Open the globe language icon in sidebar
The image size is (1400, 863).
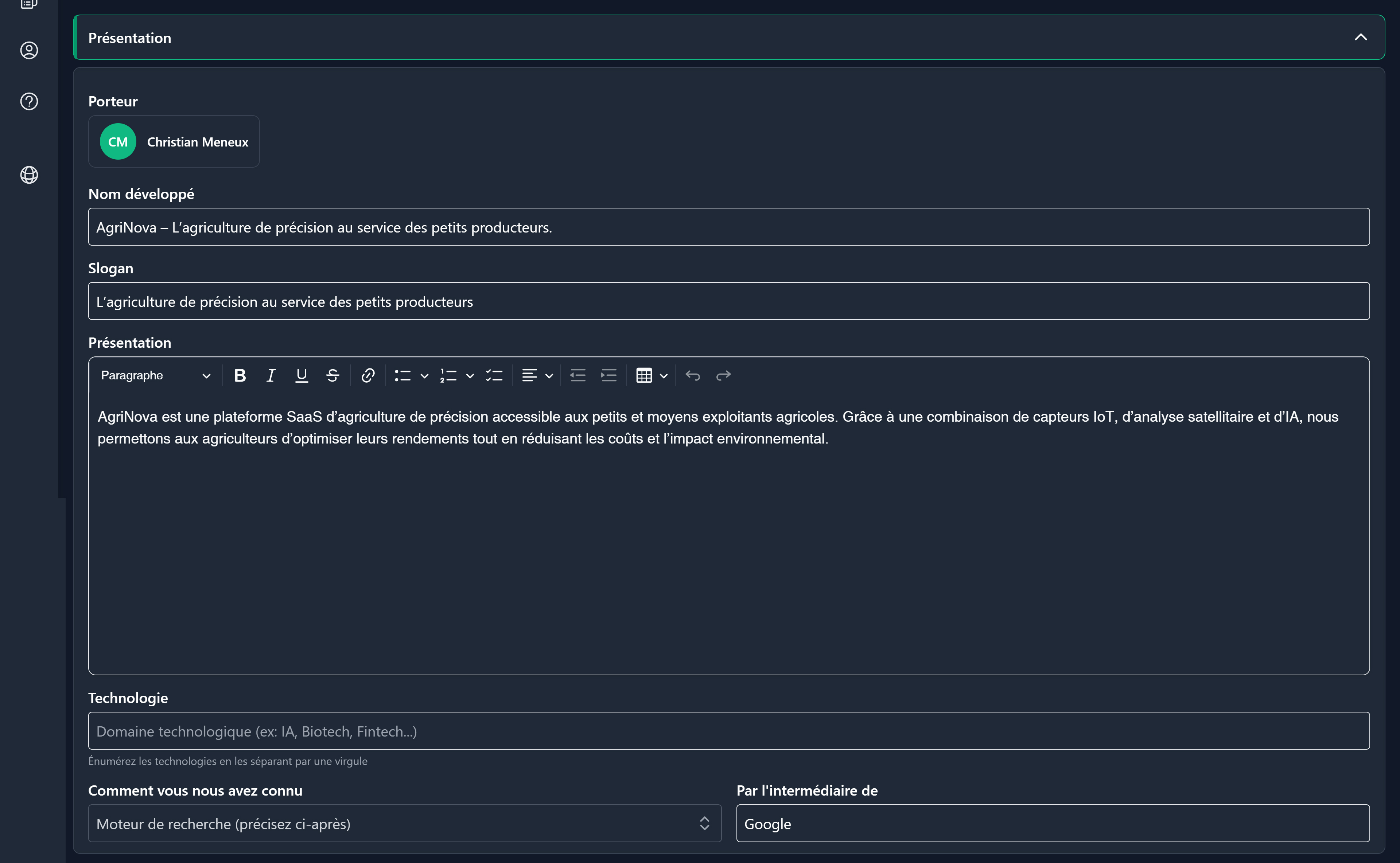click(x=29, y=175)
